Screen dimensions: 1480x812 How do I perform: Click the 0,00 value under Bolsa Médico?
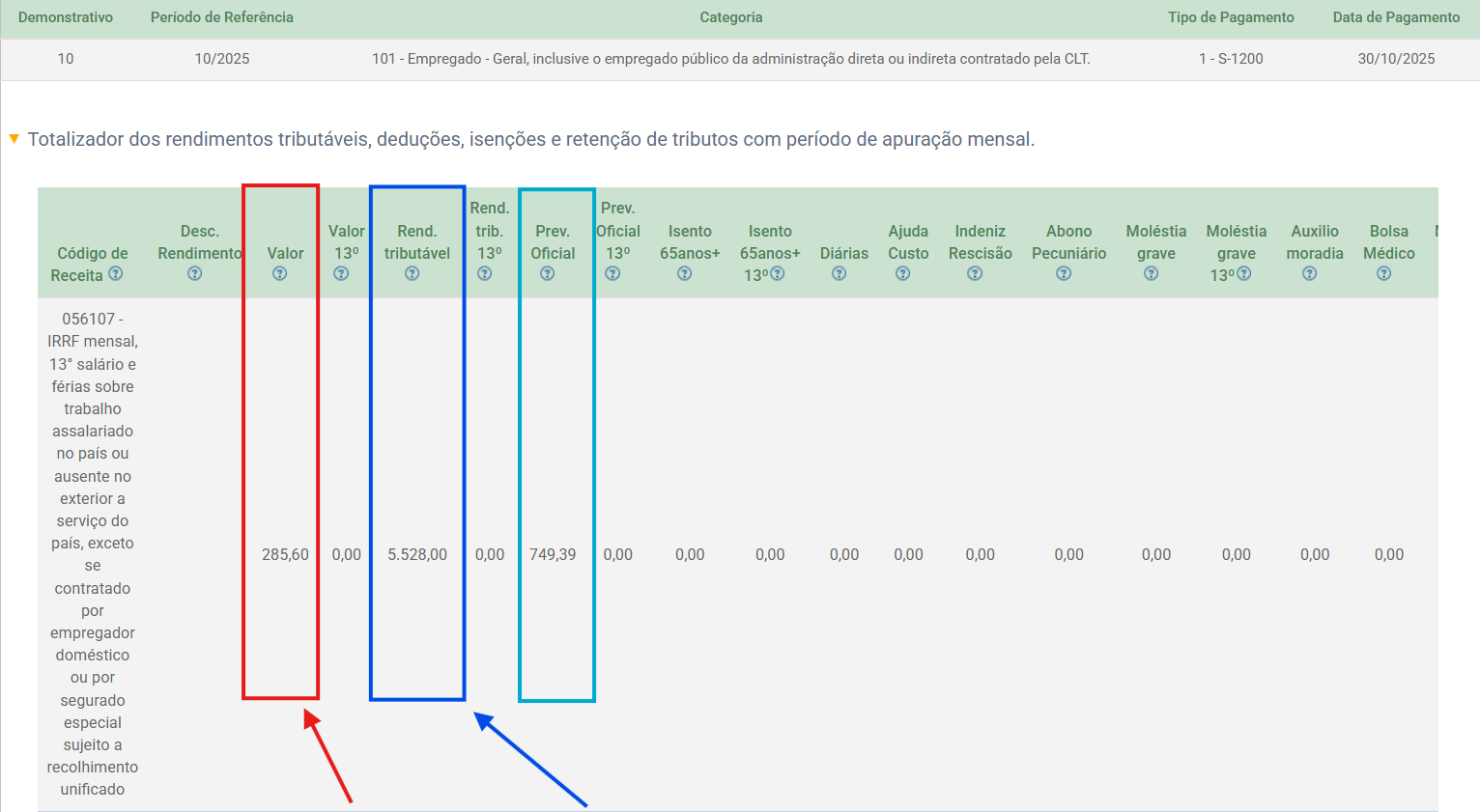pos(1389,555)
